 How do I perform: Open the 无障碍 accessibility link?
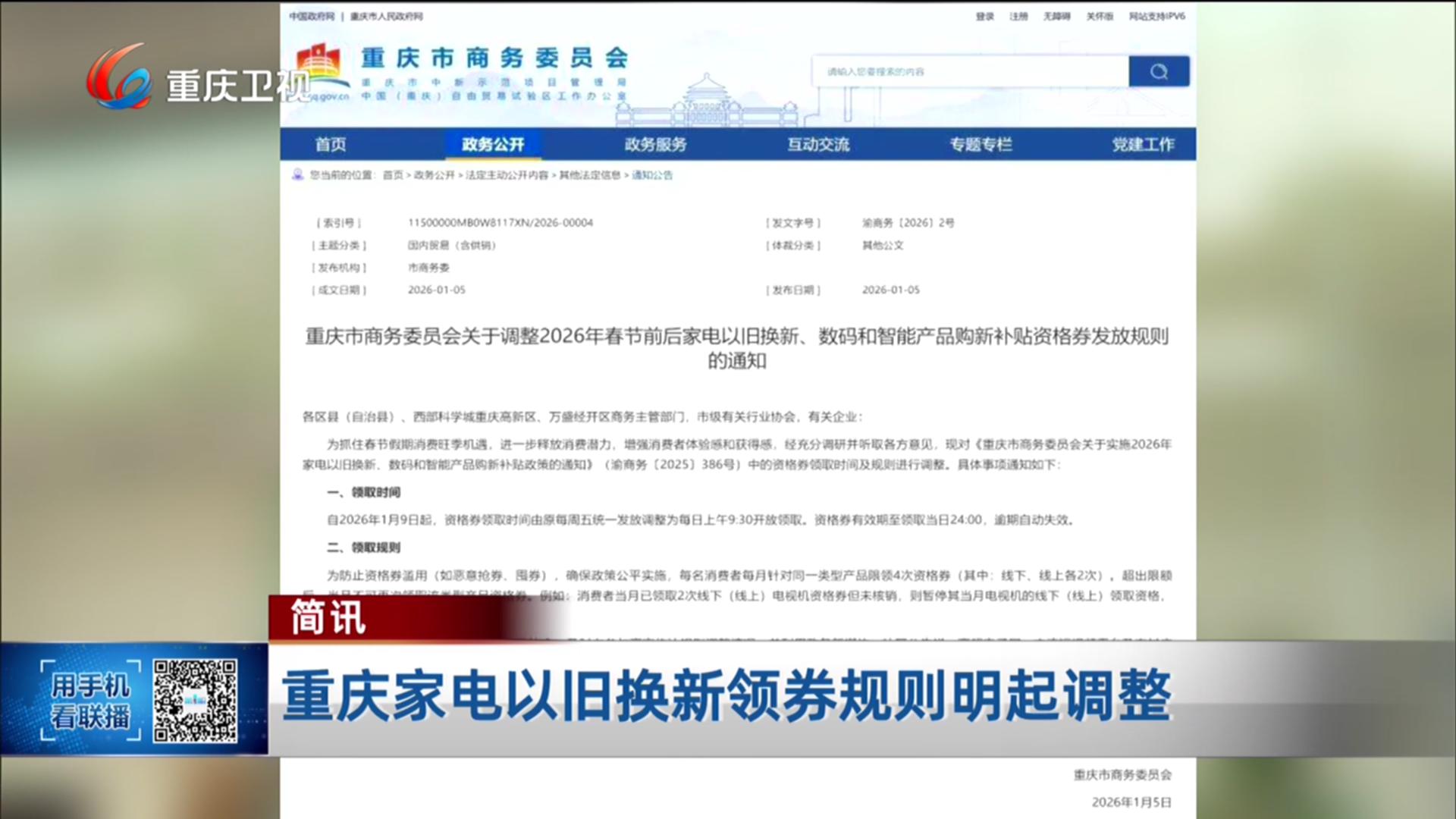point(1056,16)
